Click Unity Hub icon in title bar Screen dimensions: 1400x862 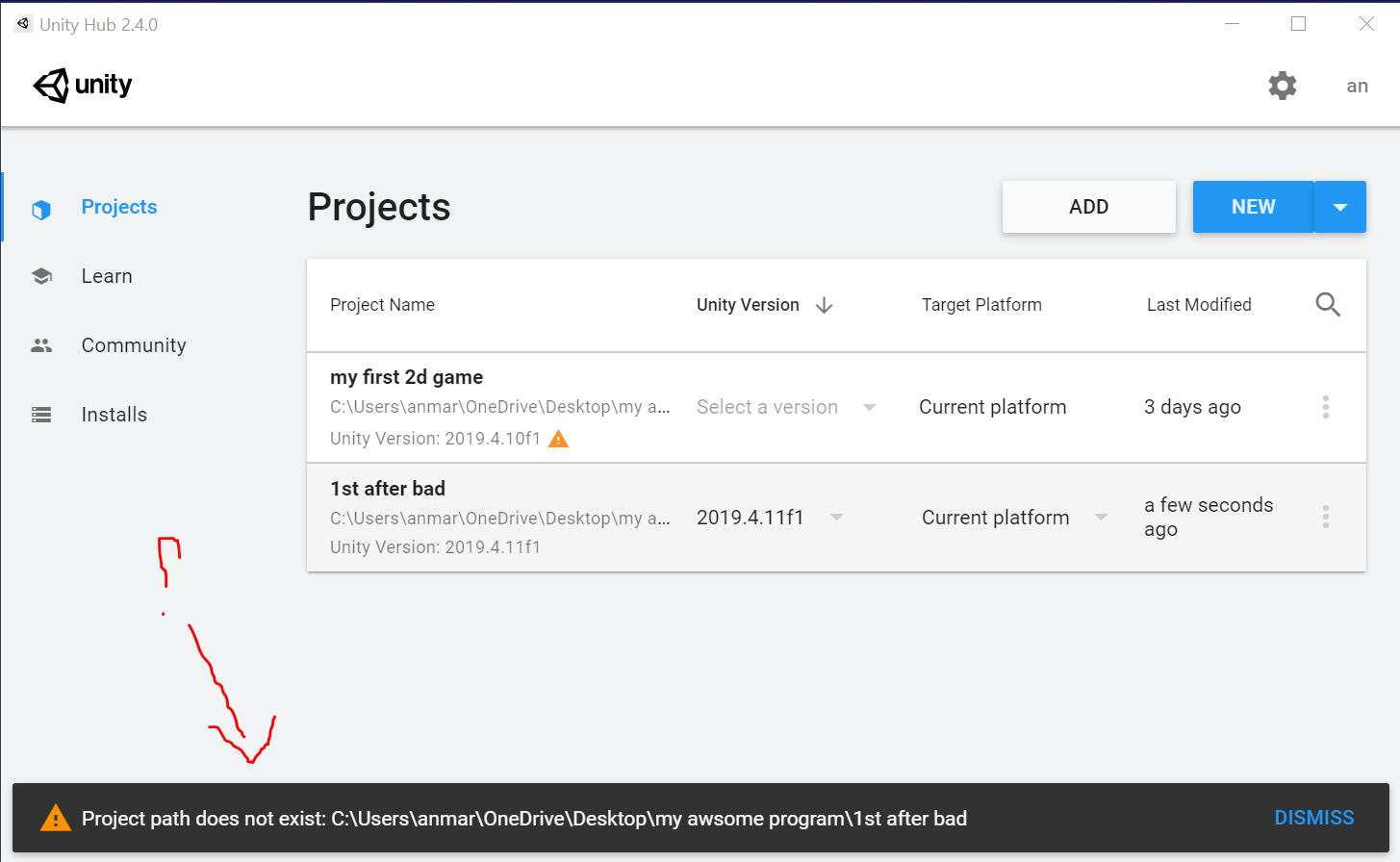[23, 24]
